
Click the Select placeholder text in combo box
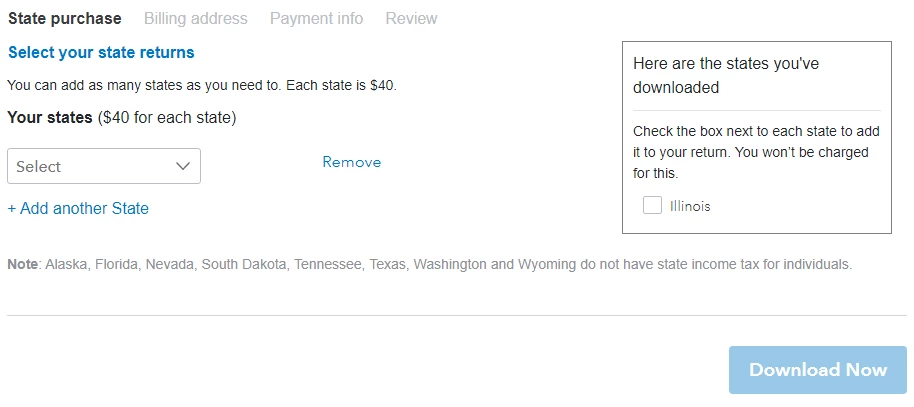tap(38, 167)
